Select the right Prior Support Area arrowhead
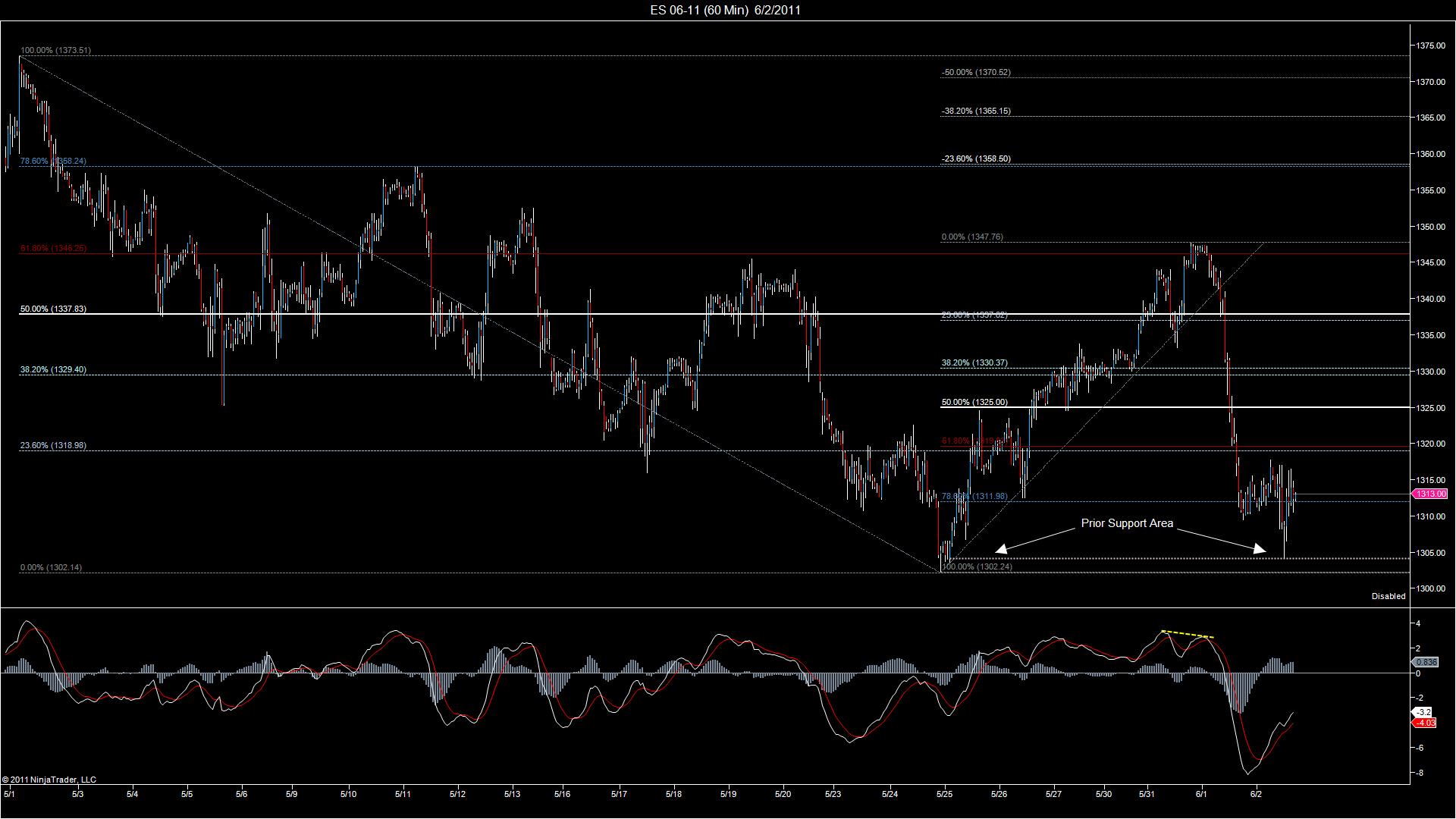 tap(1260, 549)
